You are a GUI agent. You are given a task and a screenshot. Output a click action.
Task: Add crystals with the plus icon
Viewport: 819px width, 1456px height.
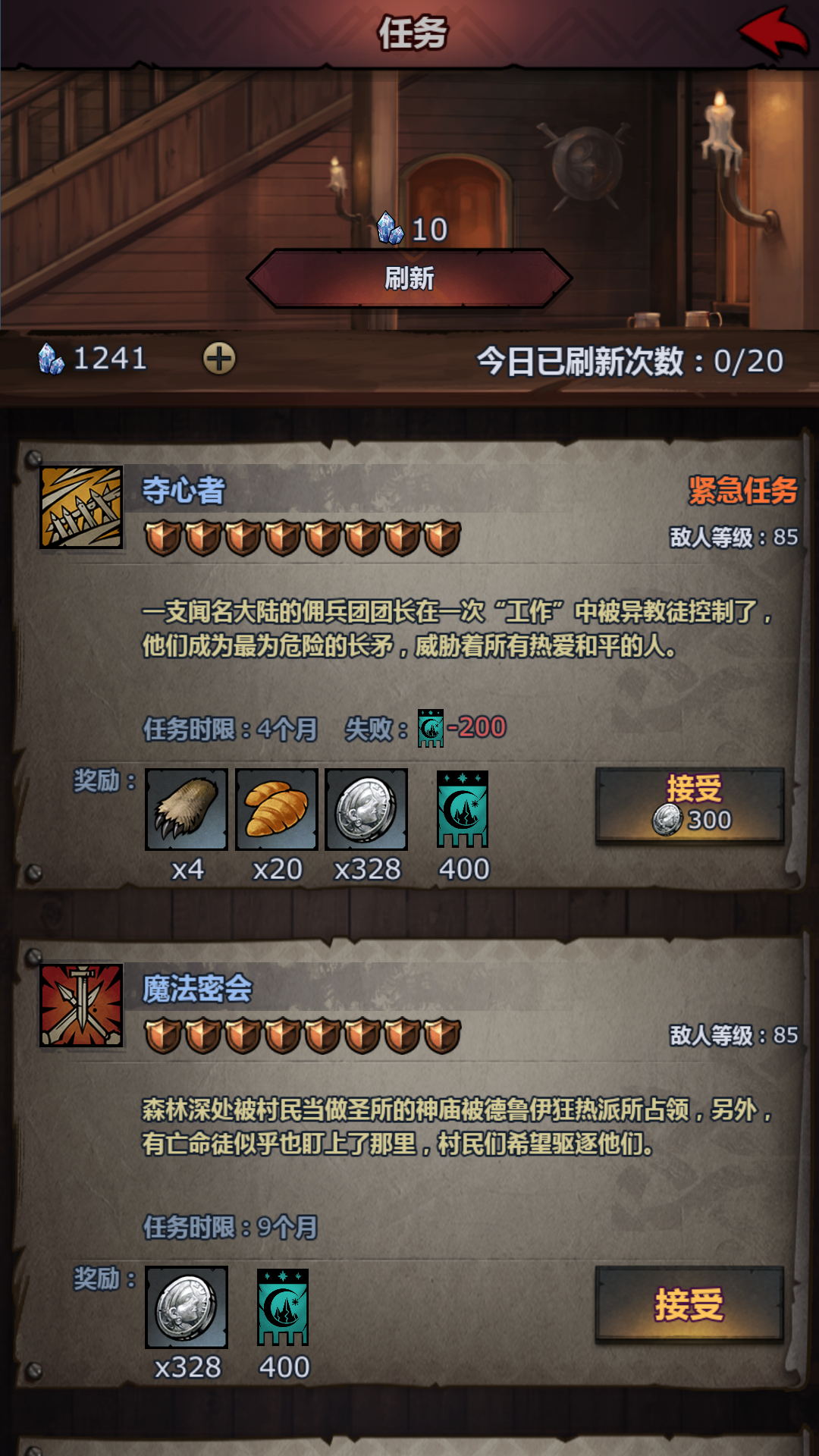coord(219,358)
